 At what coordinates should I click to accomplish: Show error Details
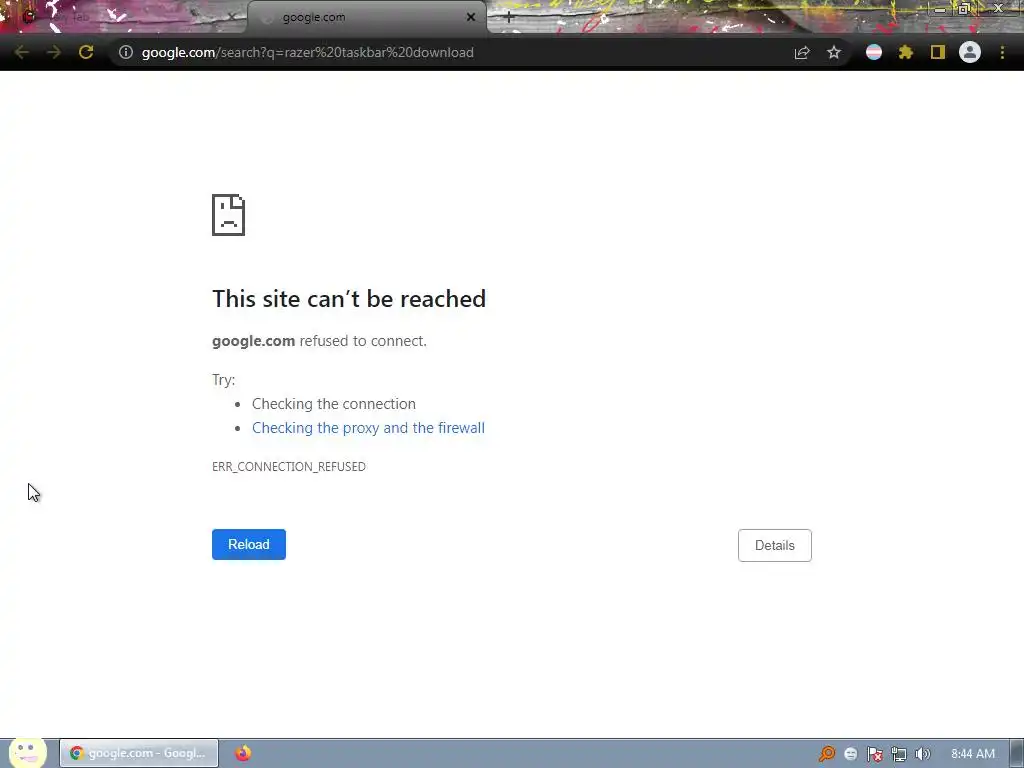click(x=775, y=545)
